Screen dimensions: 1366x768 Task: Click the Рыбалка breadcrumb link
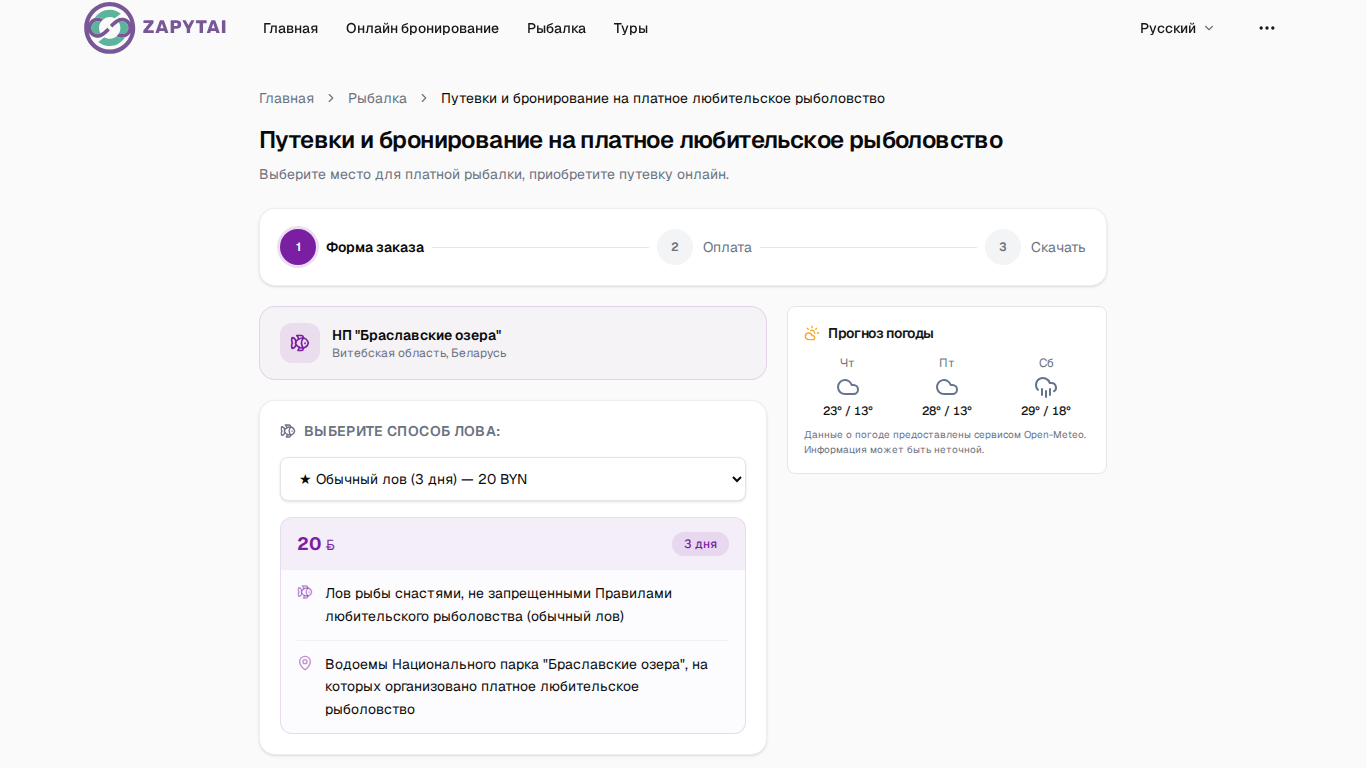click(377, 98)
